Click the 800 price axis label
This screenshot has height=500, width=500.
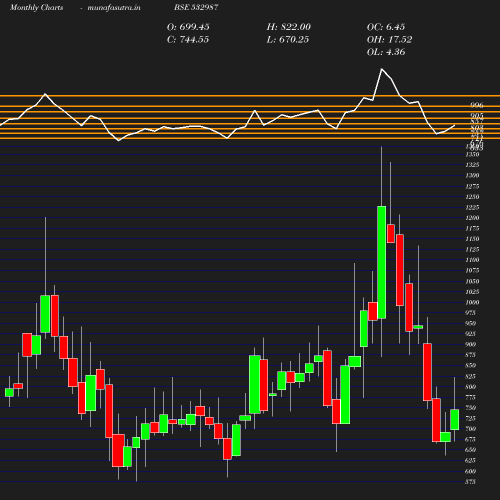click(470, 387)
